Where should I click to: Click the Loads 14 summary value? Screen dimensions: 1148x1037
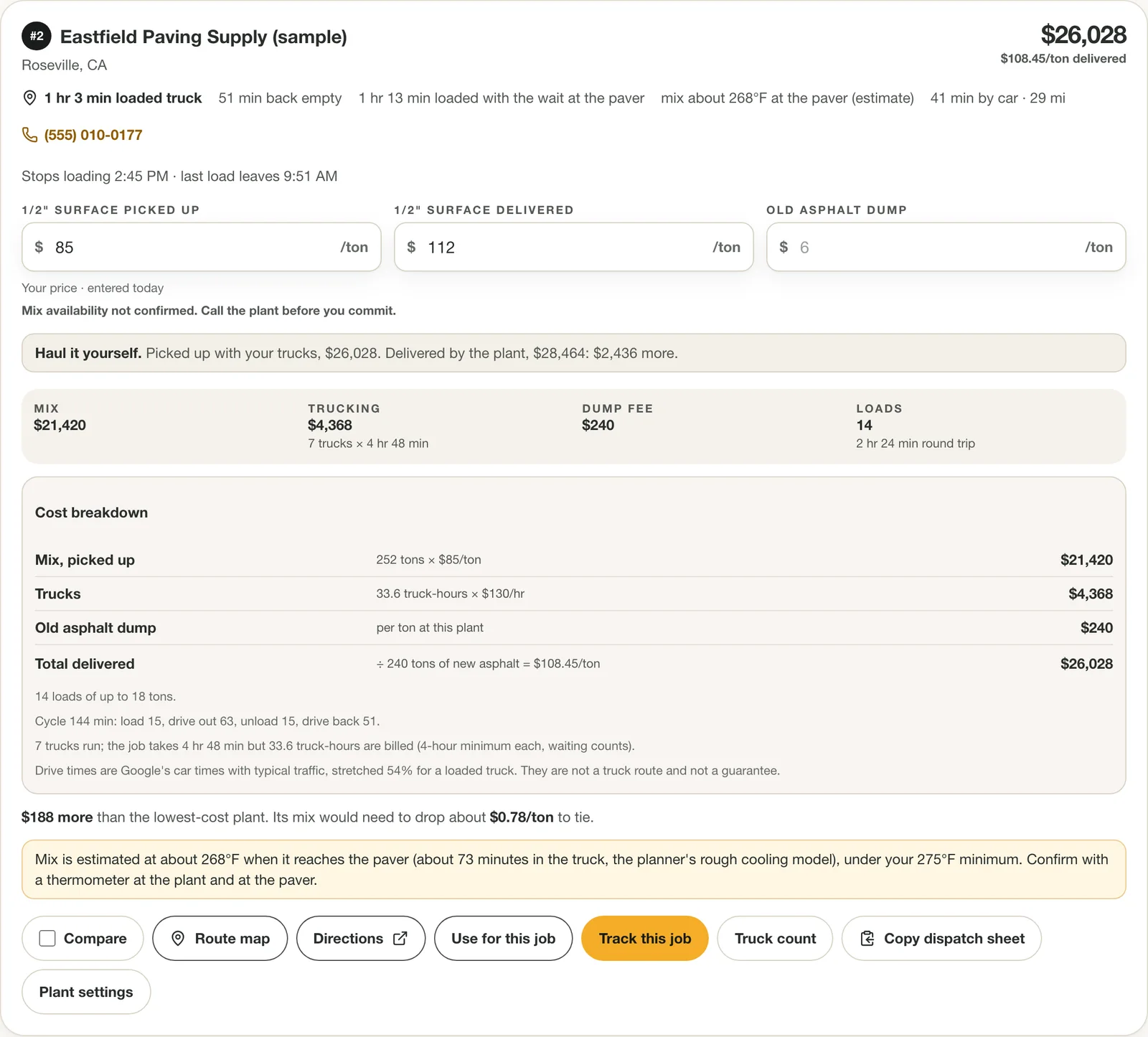[x=864, y=425]
